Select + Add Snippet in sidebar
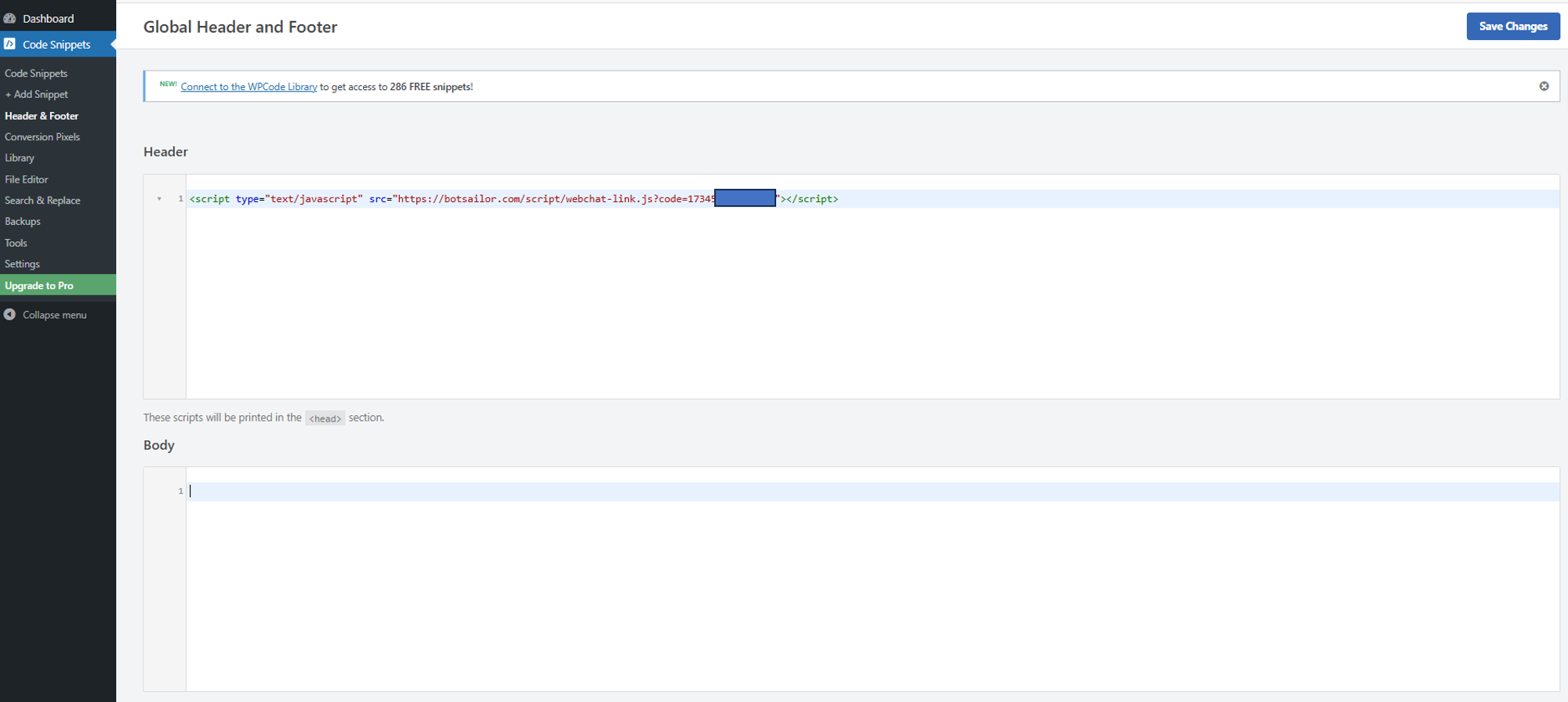1568x702 pixels. tap(37, 94)
